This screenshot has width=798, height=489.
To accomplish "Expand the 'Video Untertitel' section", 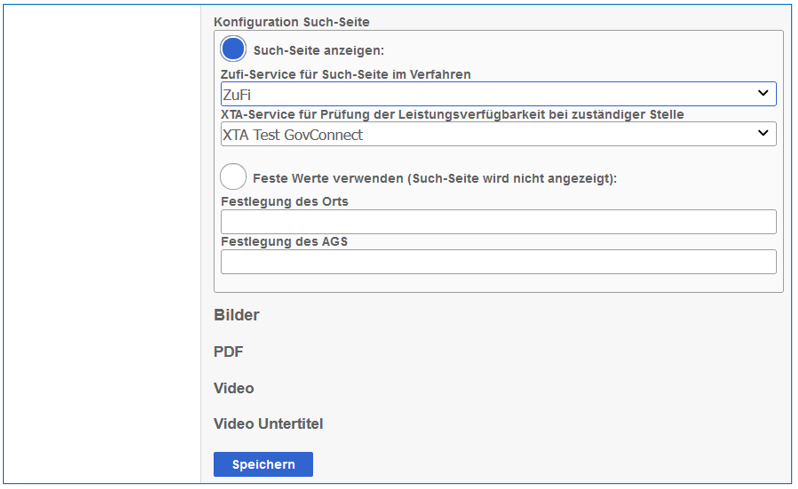I will coord(268,424).
